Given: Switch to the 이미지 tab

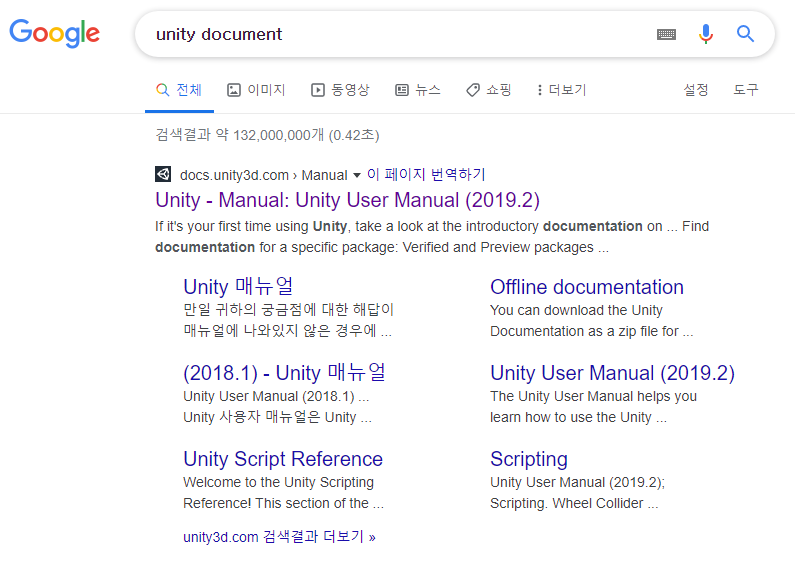Looking at the screenshot, I should pyautogui.click(x=256, y=90).
